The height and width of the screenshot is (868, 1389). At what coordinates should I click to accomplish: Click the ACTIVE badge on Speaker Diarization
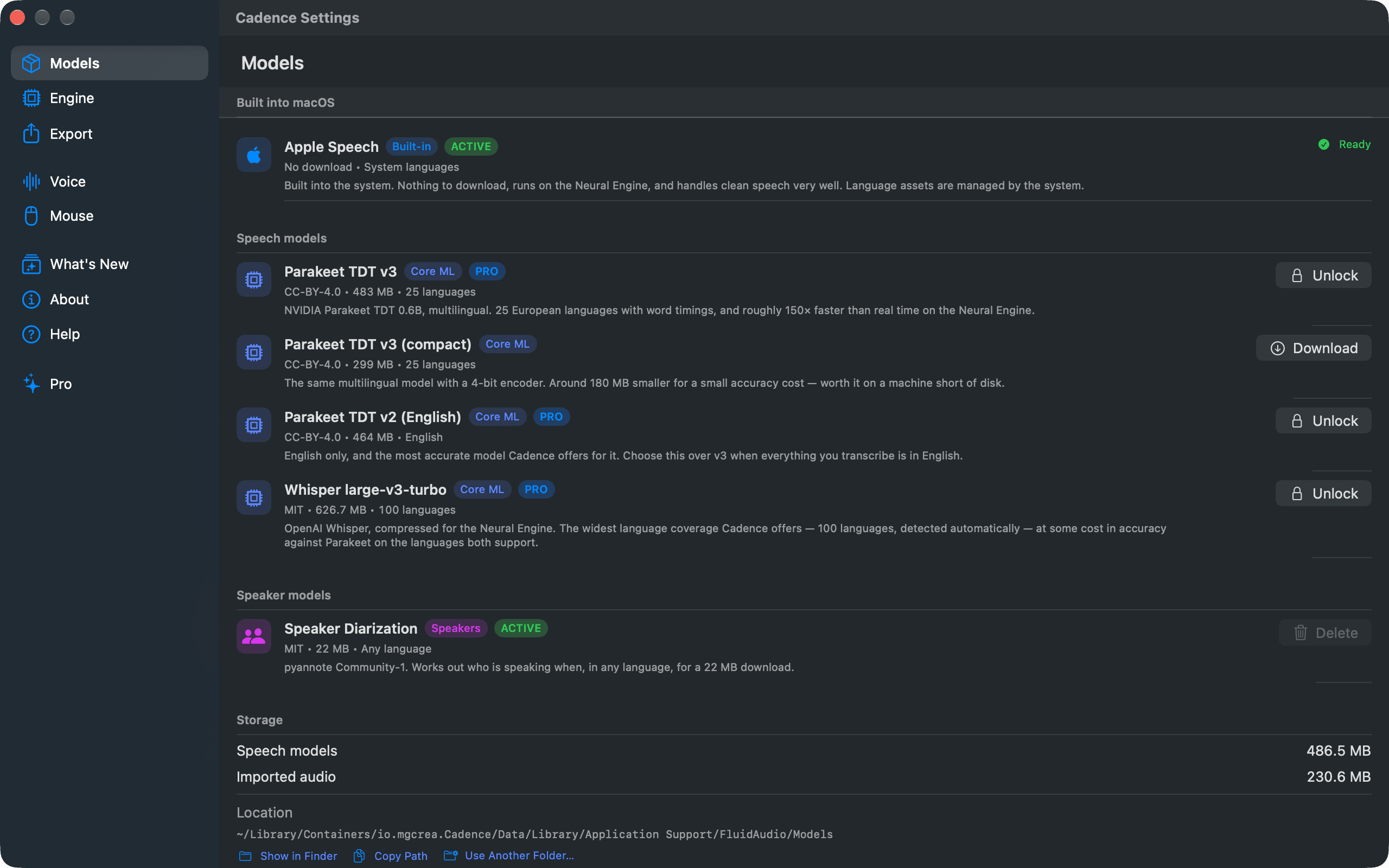520,628
